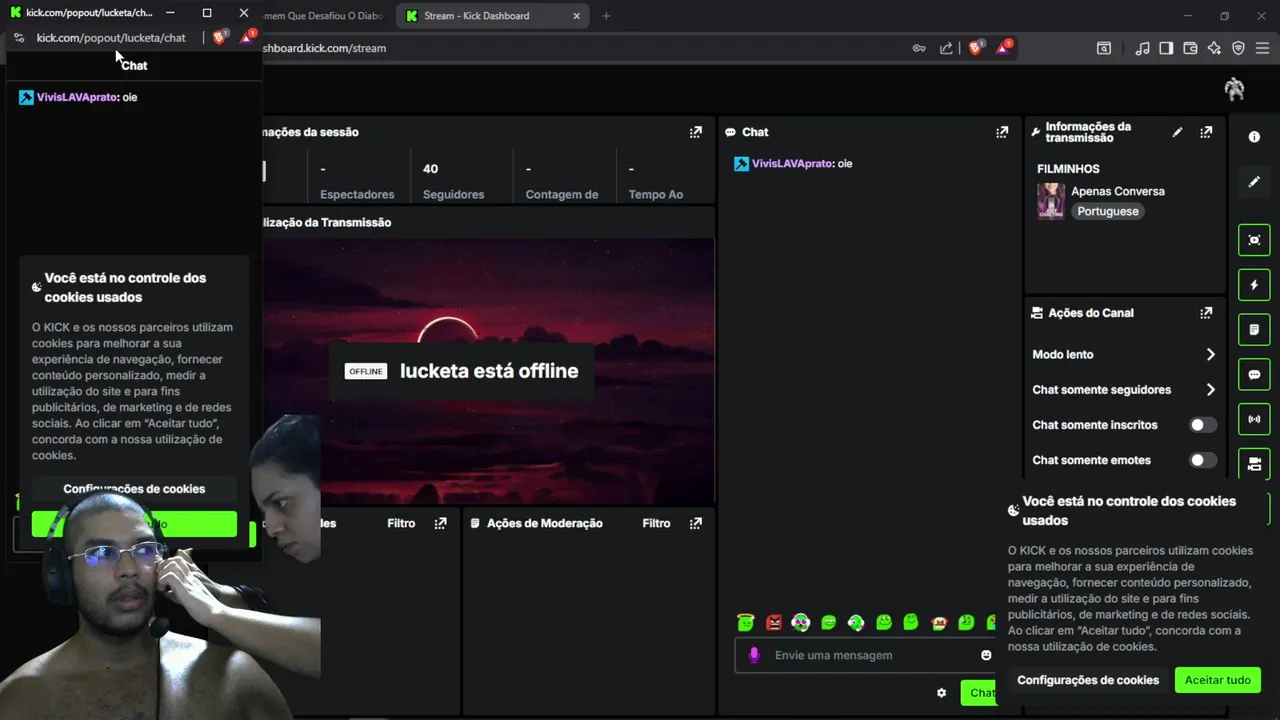Toggle the broadcast signal widget icon in the right sidebar
The image size is (1280, 720).
[1254, 419]
